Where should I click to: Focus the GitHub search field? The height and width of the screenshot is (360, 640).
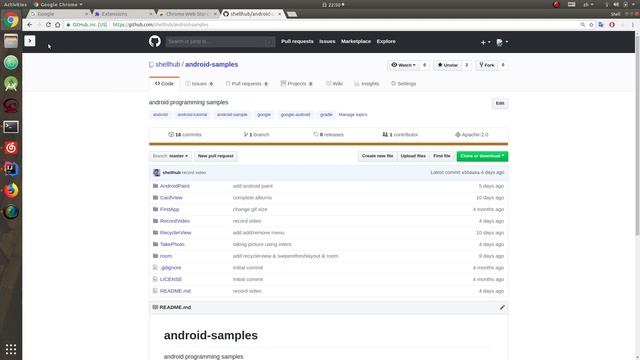click(x=220, y=42)
